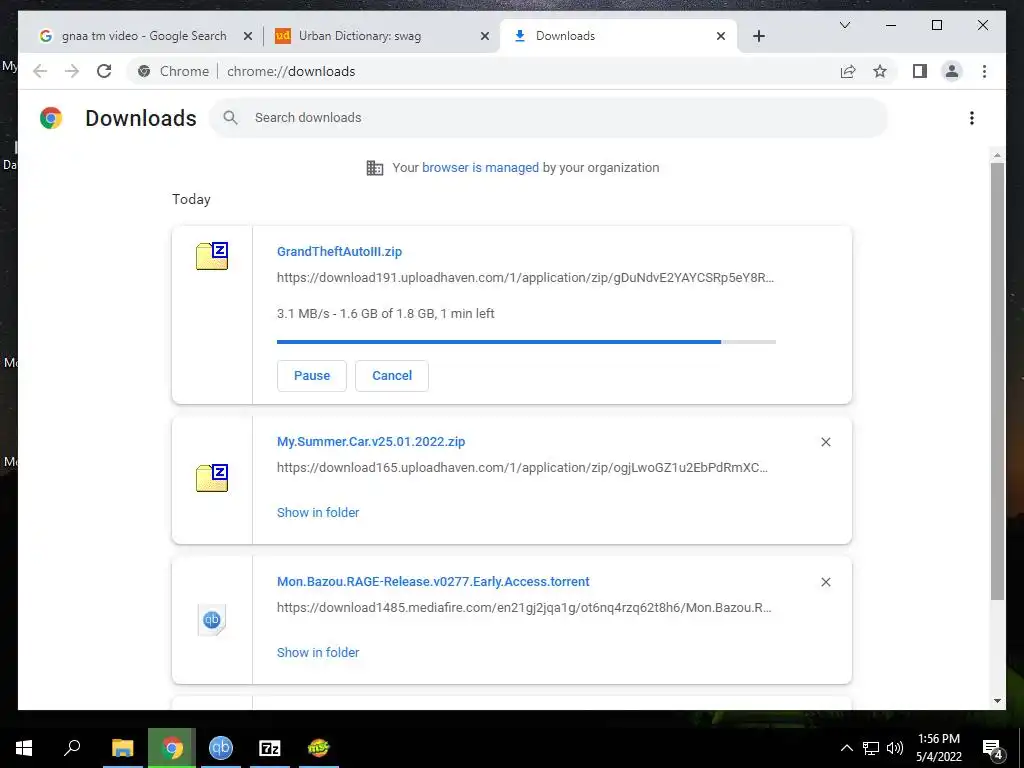Viewport: 1024px width, 768px height.
Task: Click the zip file icon for GrandTheftAutoIII
Action: tap(212, 255)
